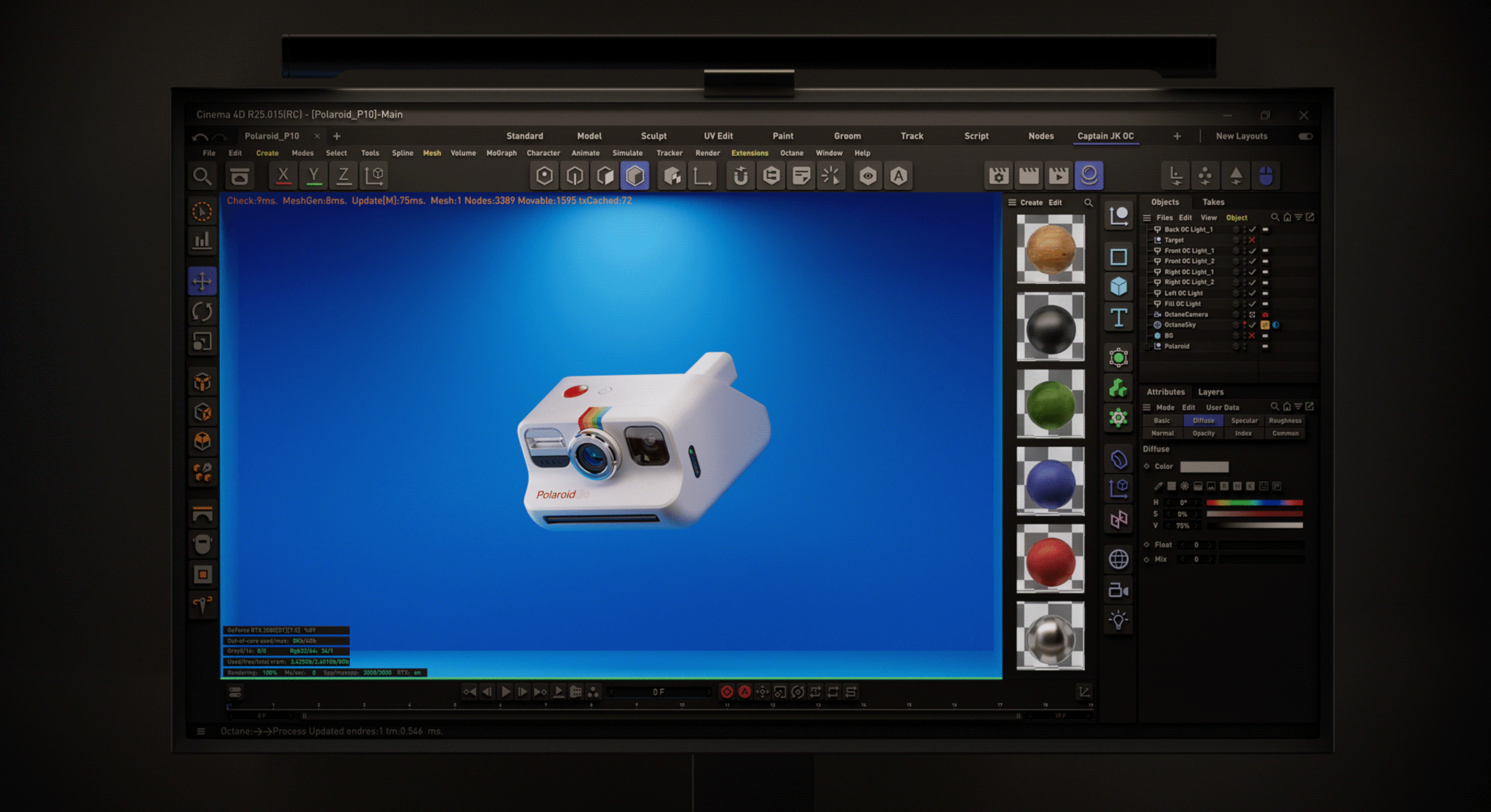Click the highlighted Octane live viewer icon

coord(1089,176)
